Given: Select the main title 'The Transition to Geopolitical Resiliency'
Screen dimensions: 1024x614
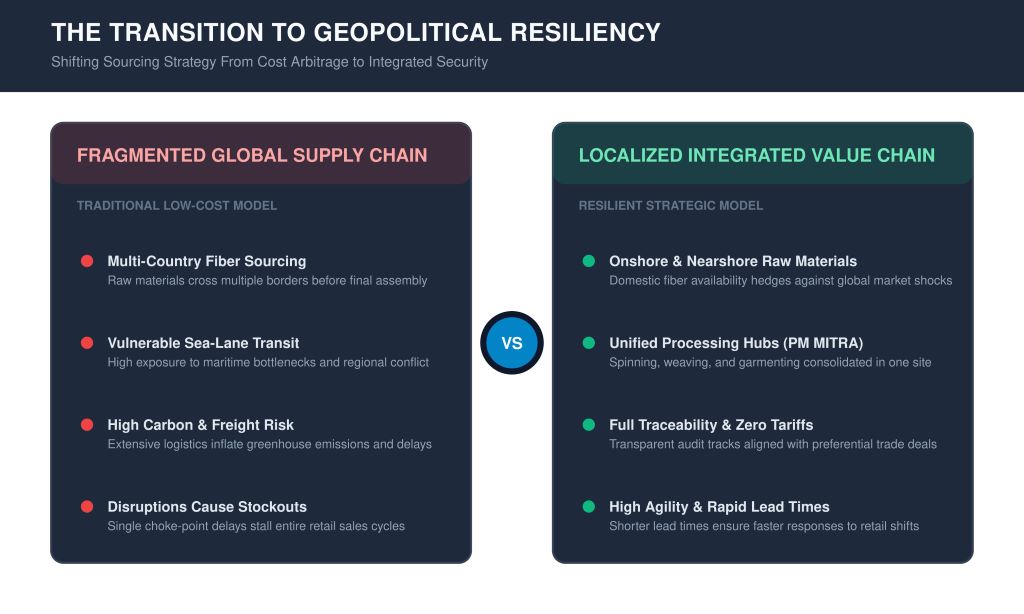Looking at the screenshot, I should 356,32.
